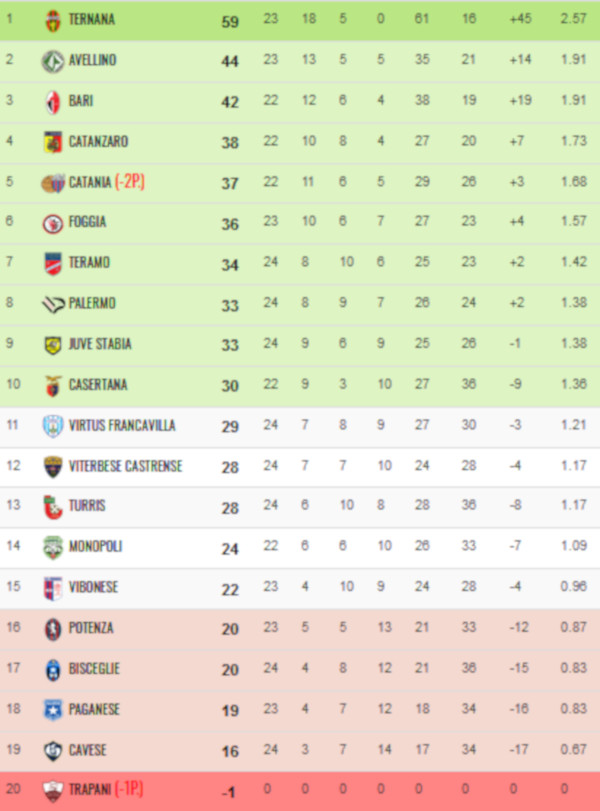Click the Ternana club crest
This screenshot has height=811, width=600.
coord(53,20)
